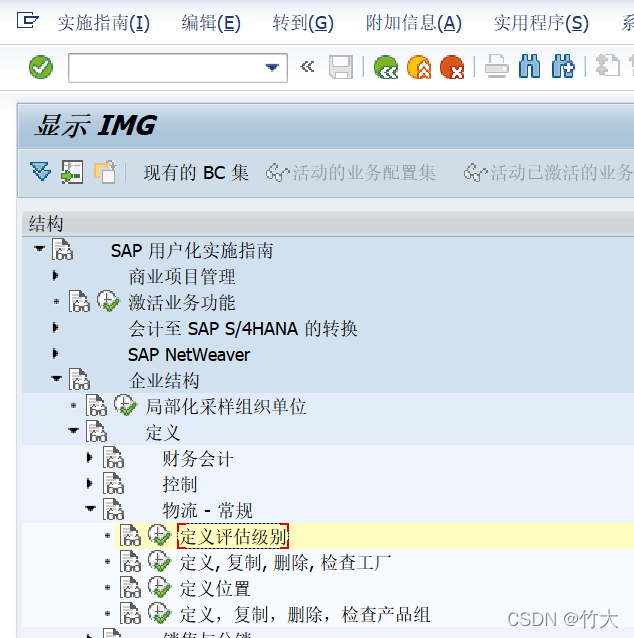Click the orange Exit icon
634x638 pixels.
(x=419, y=67)
